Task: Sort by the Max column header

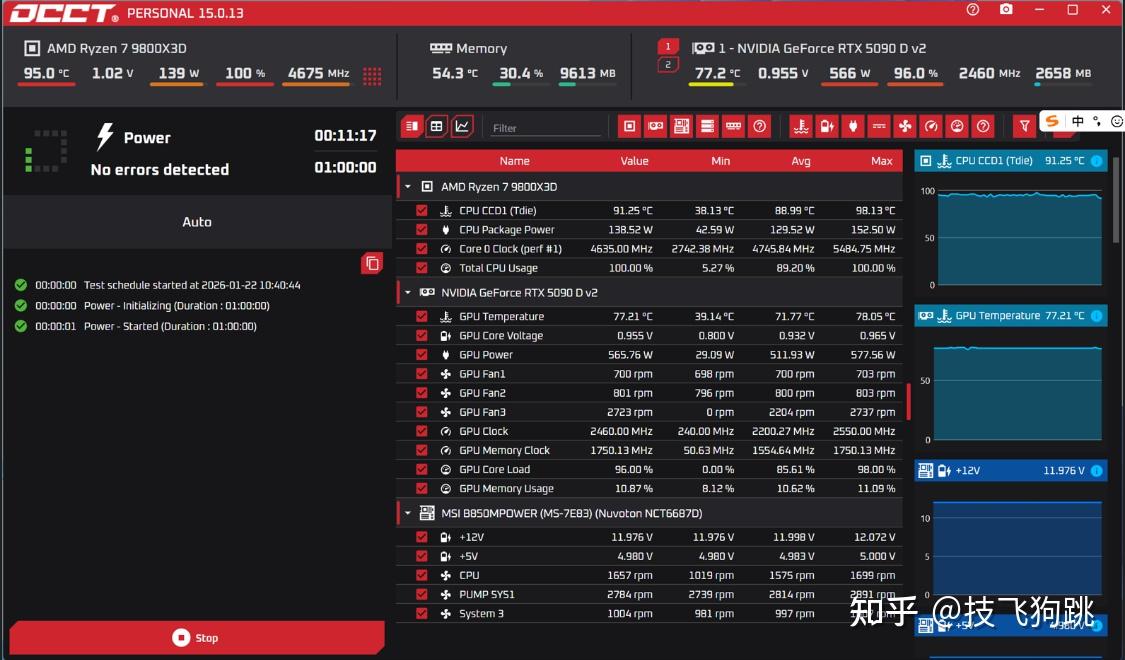Action: (882, 161)
